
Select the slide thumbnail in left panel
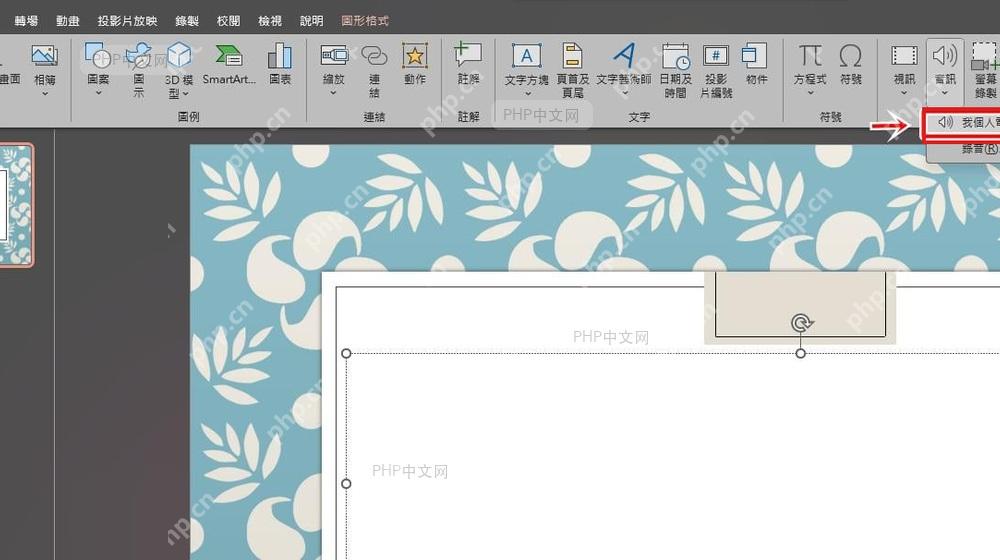click(x=15, y=205)
